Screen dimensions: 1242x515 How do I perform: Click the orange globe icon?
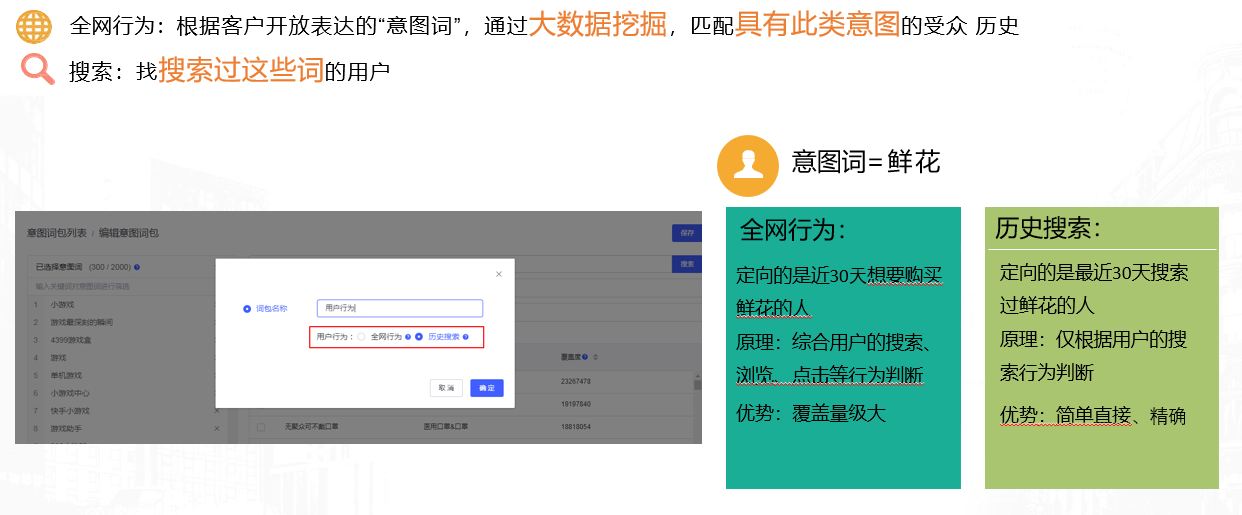34,27
